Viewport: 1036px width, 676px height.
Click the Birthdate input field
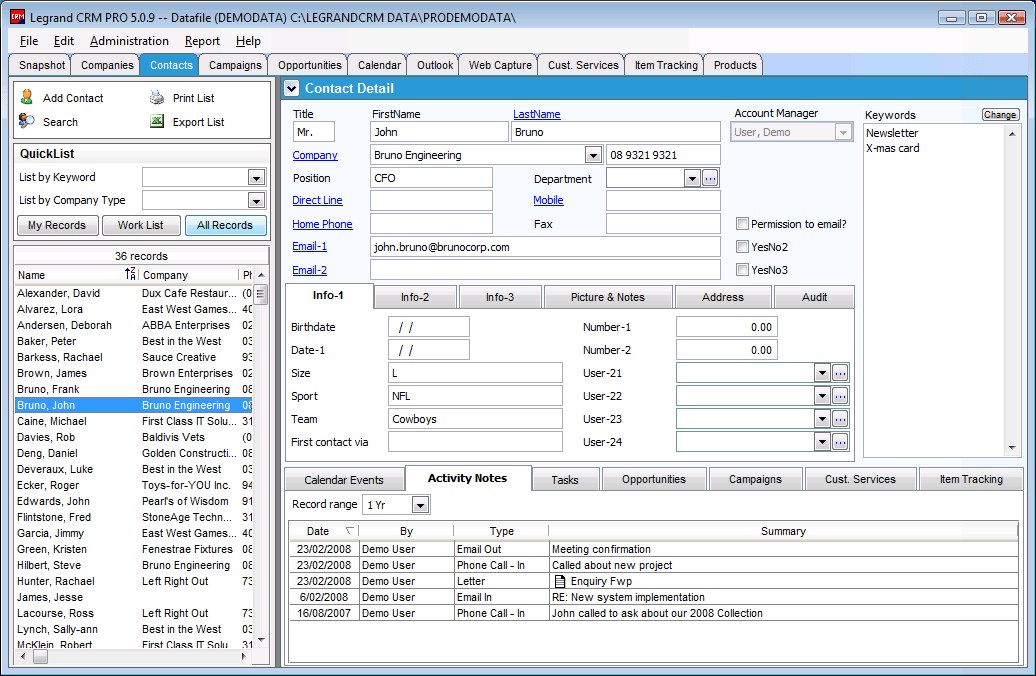(x=429, y=327)
